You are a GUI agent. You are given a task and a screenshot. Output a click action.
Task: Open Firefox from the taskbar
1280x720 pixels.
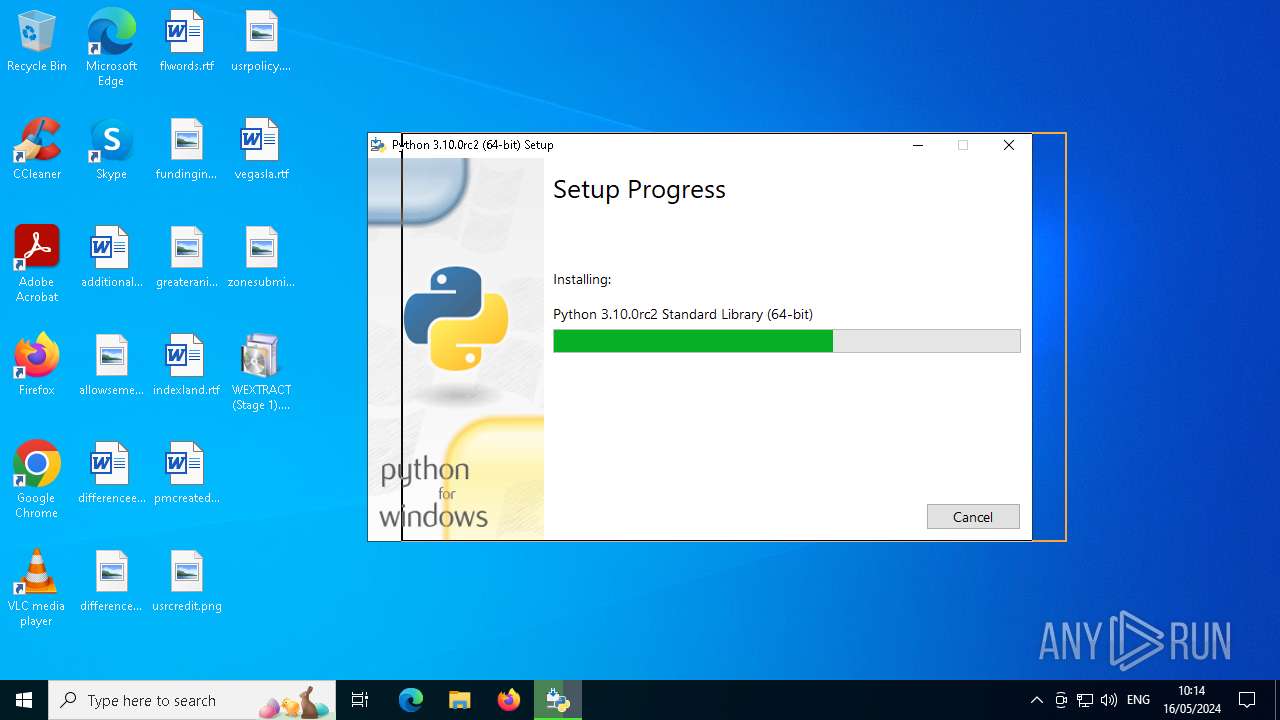(x=509, y=700)
